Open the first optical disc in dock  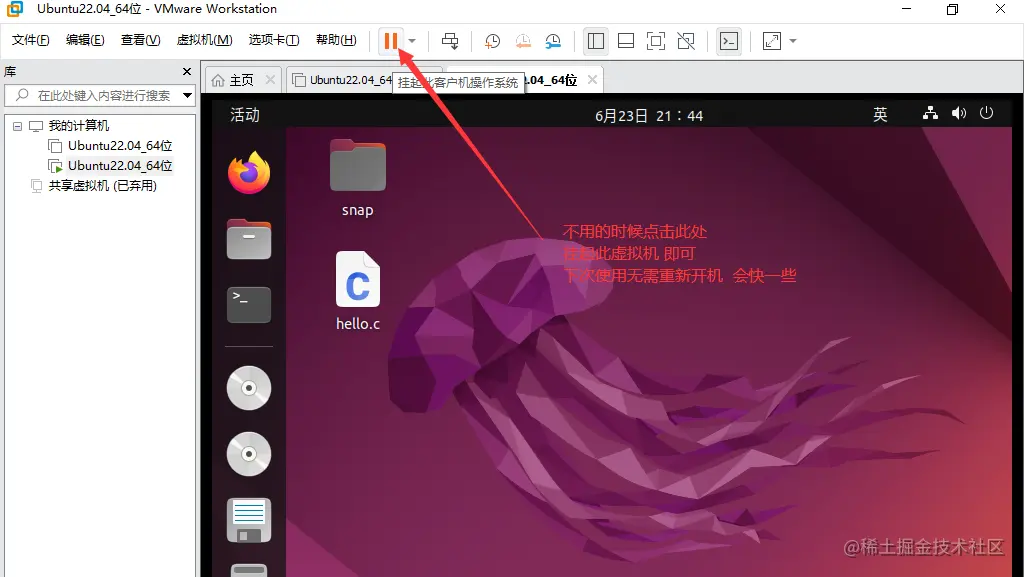tap(249, 388)
